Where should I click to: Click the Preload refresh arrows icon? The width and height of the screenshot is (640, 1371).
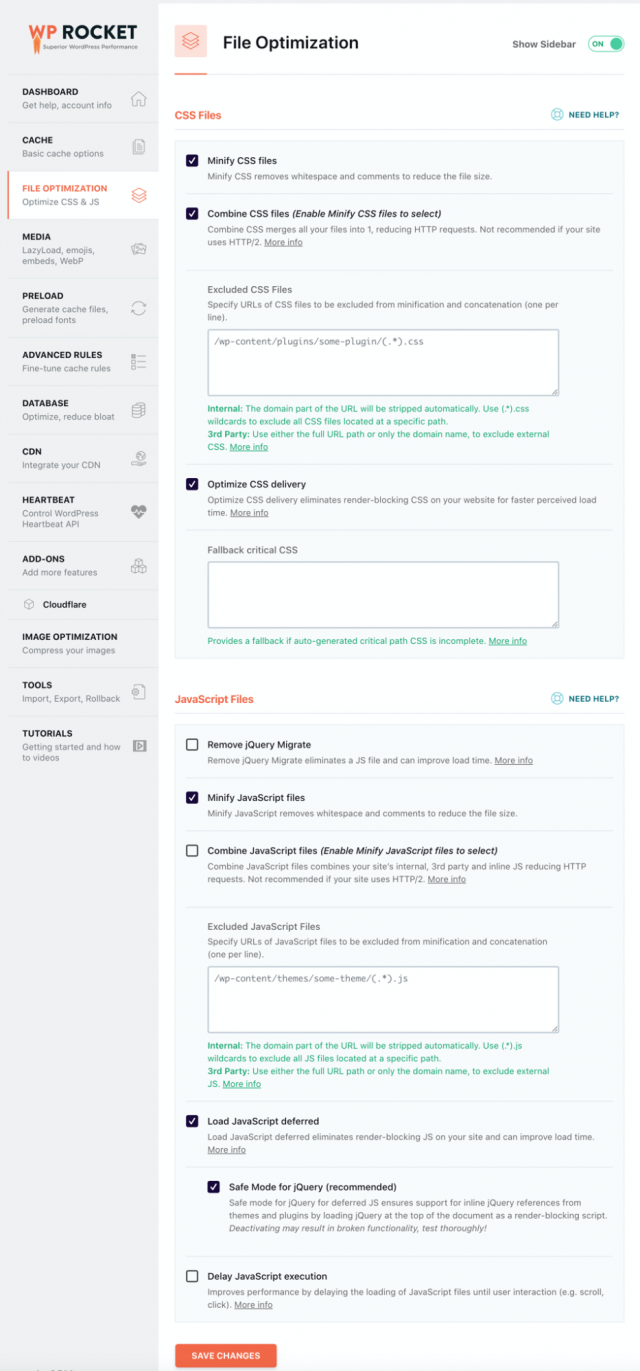click(x=139, y=307)
